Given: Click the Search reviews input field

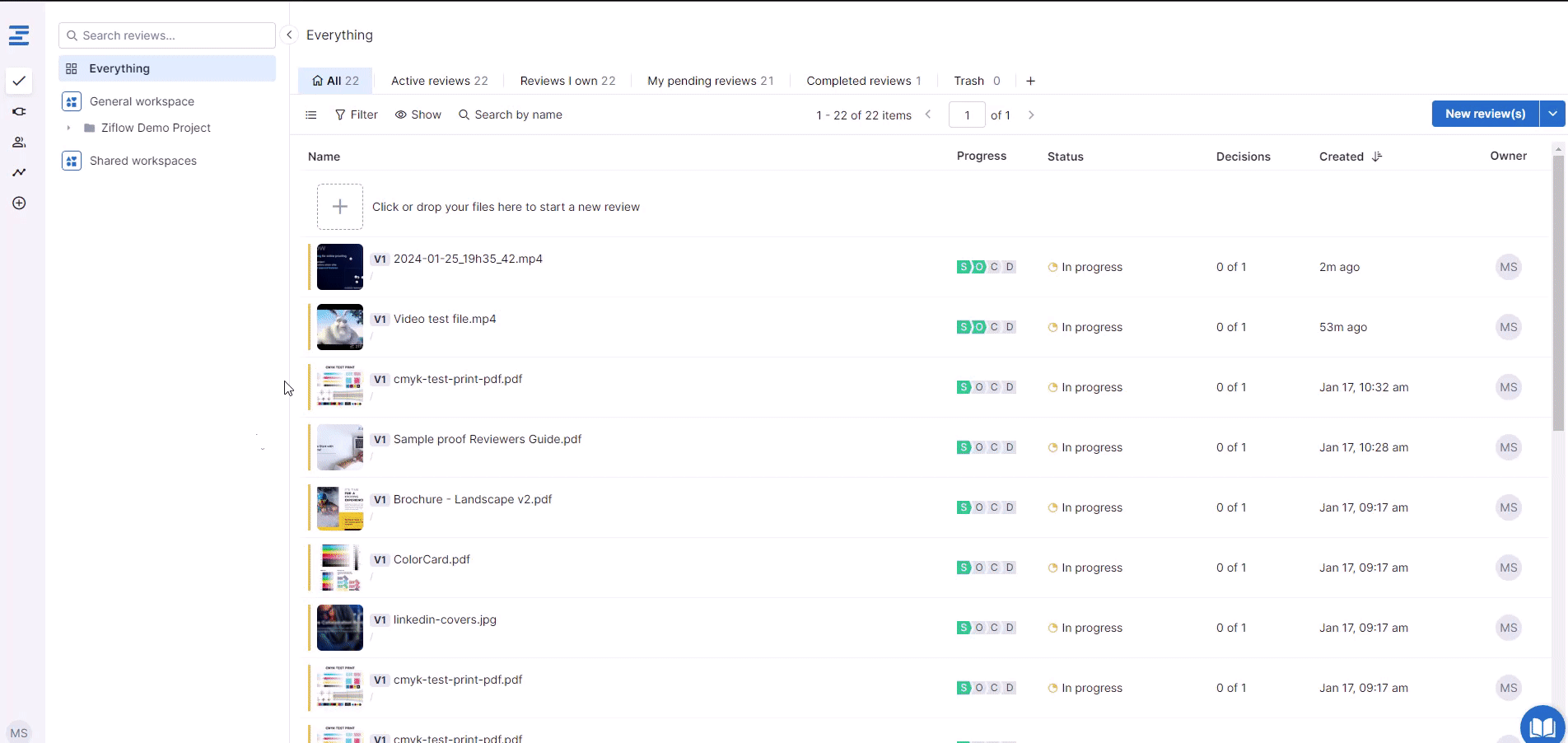Looking at the screenshot, I should point(175,35).
